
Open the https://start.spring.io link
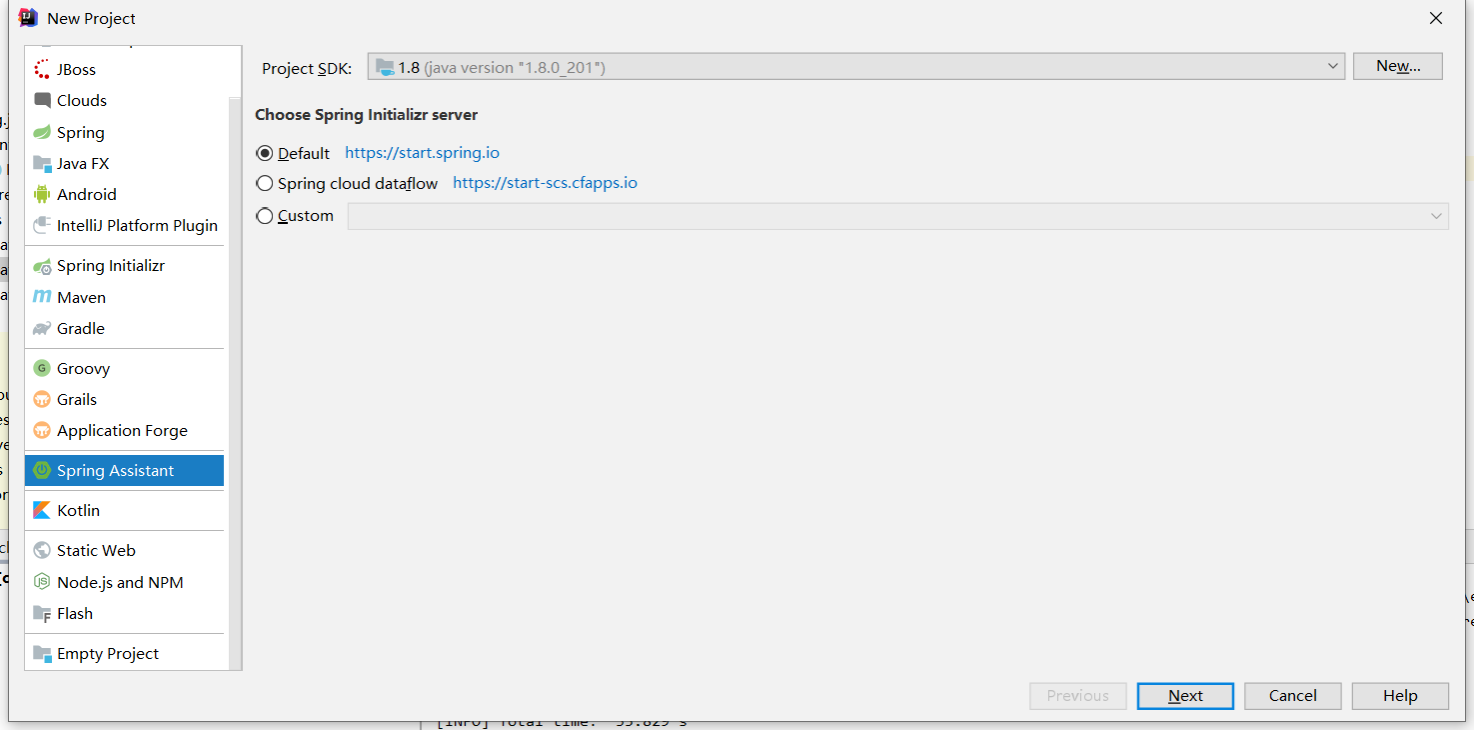(422, 153)
